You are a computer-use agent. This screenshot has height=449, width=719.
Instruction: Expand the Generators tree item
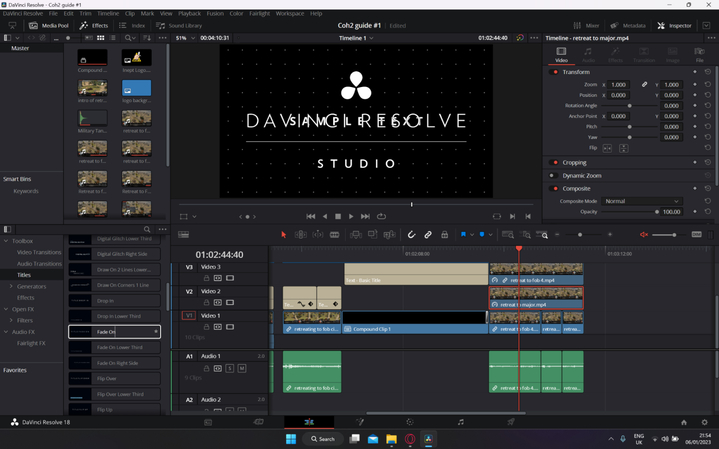tap(11, 286)
